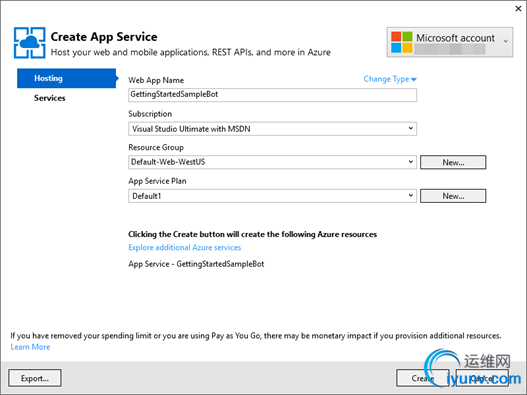
Task: Expand the Subscription combo box
Action: point(272,129)
